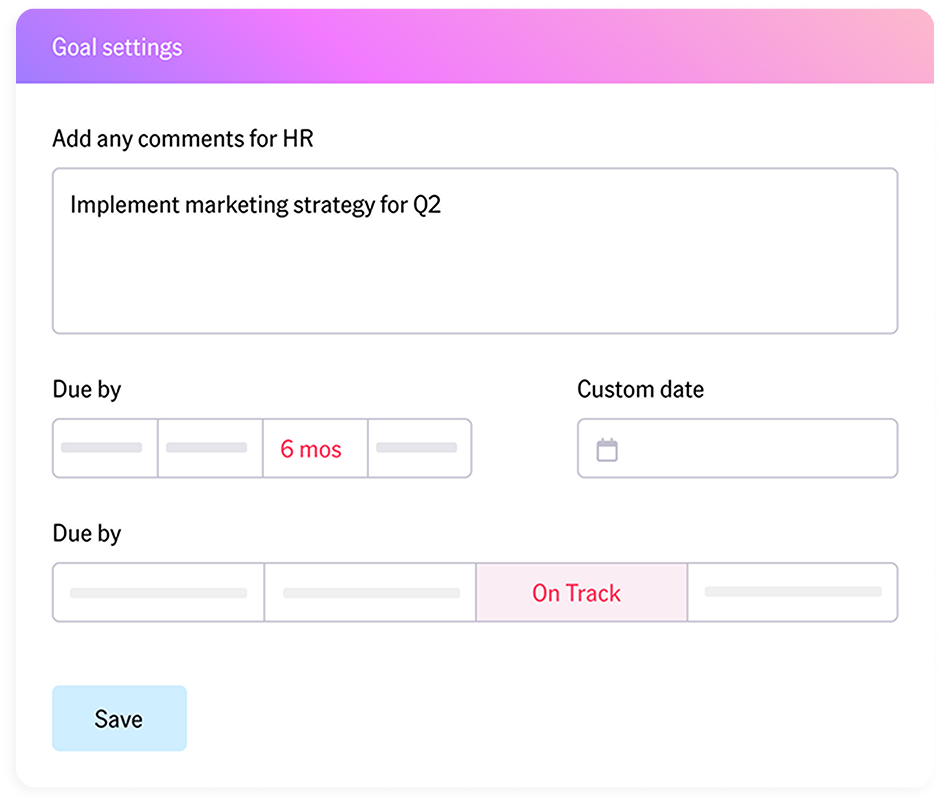This screenshot has width=943, height=804.
Task: Click the "Goal settings" header title
Action: 117,48
